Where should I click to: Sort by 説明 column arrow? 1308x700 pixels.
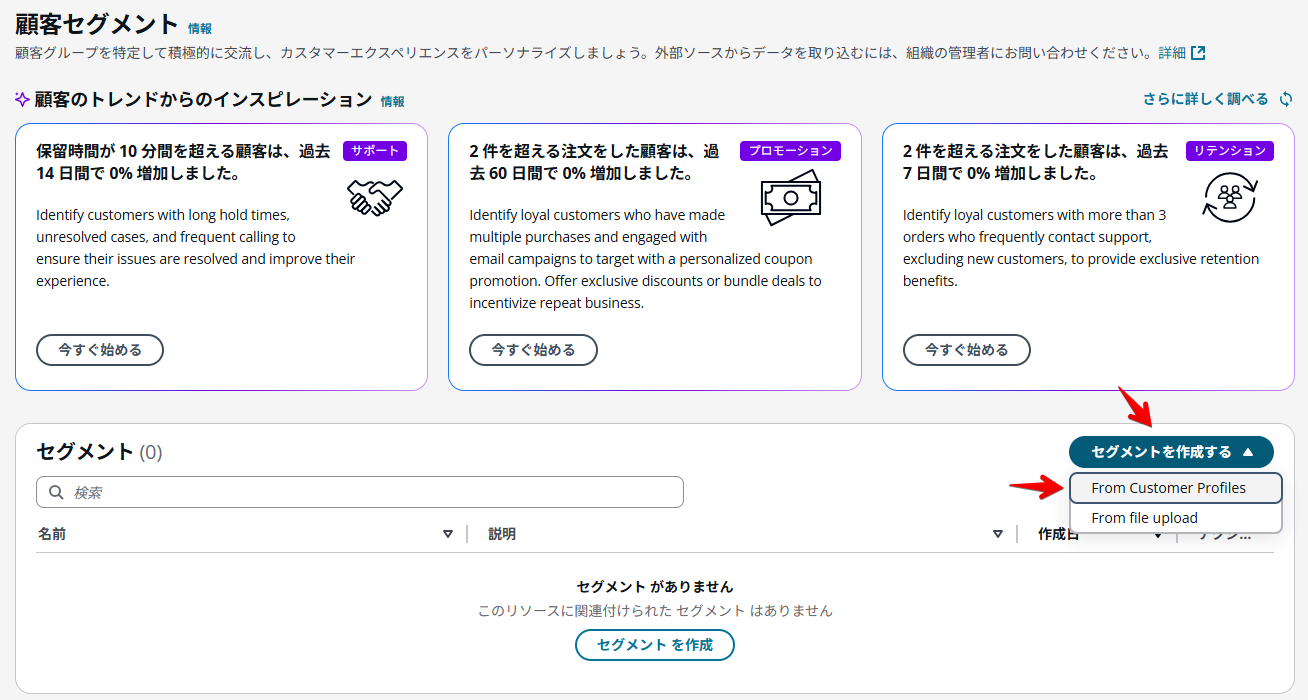pyautogui.click(x=997, y=534)
